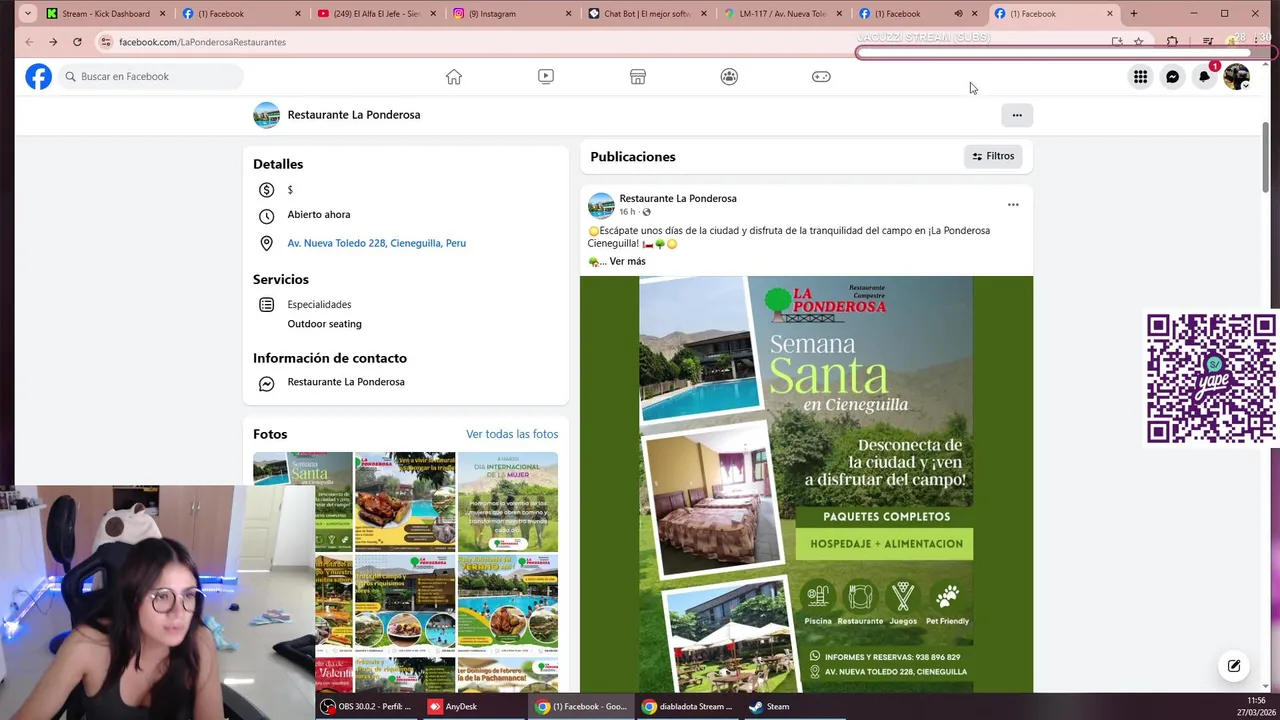Reload the page with refresh icon
This screenshot has height=720, width=1280.
click(77, 42)
